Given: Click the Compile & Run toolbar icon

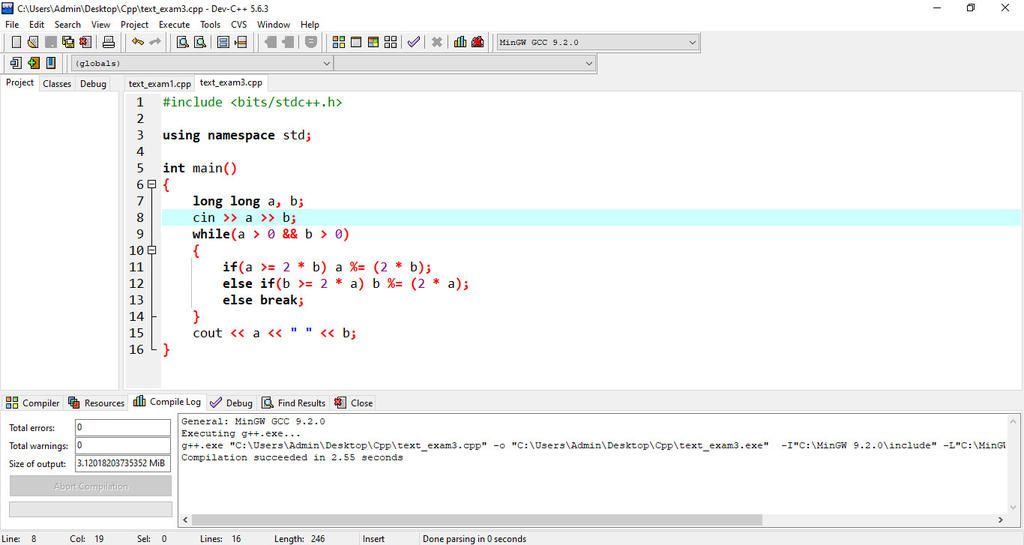Looking at the screenshot, I should click(x=373, y=42).
